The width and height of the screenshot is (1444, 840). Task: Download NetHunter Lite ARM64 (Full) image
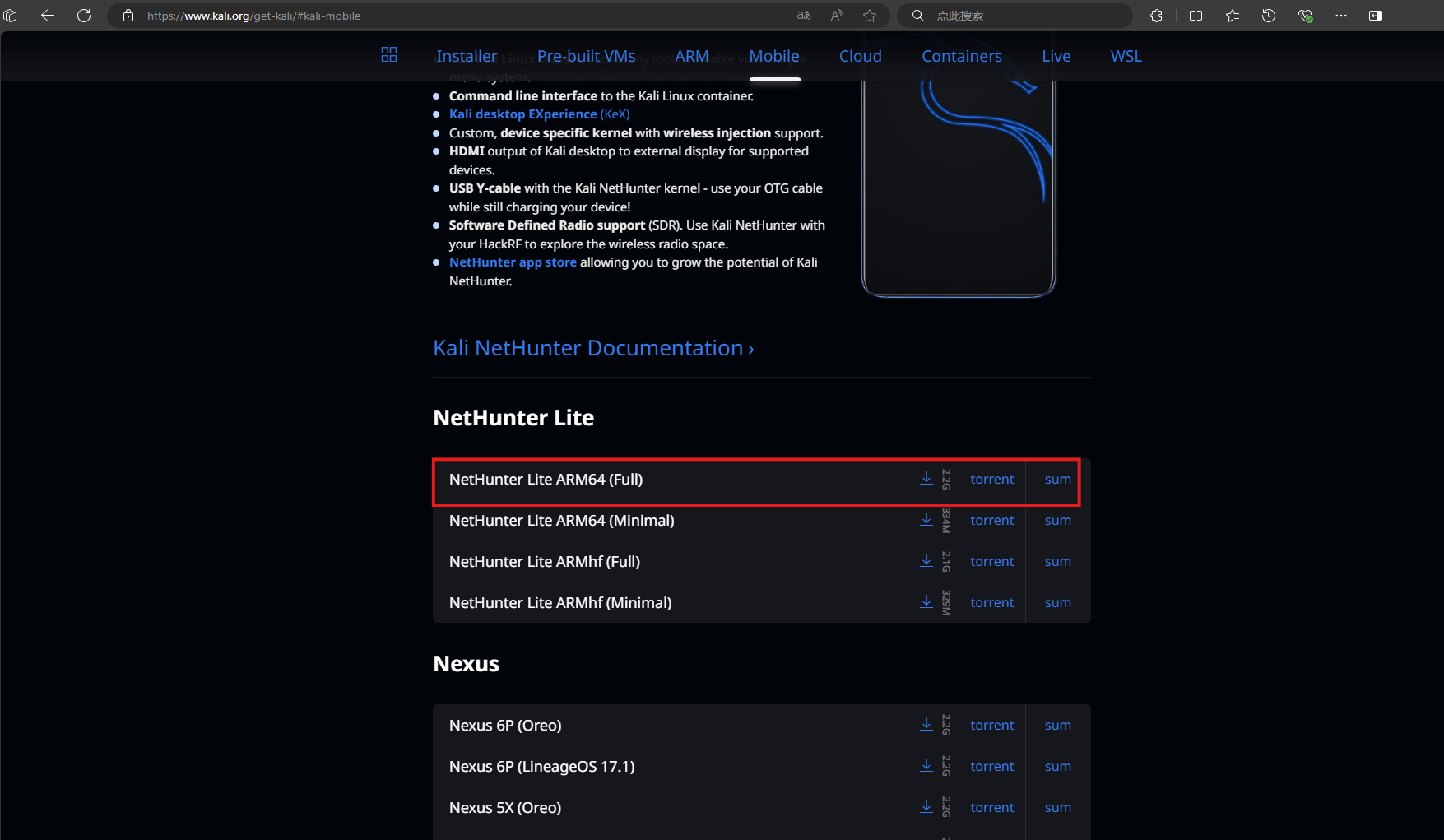click(926, 479)
